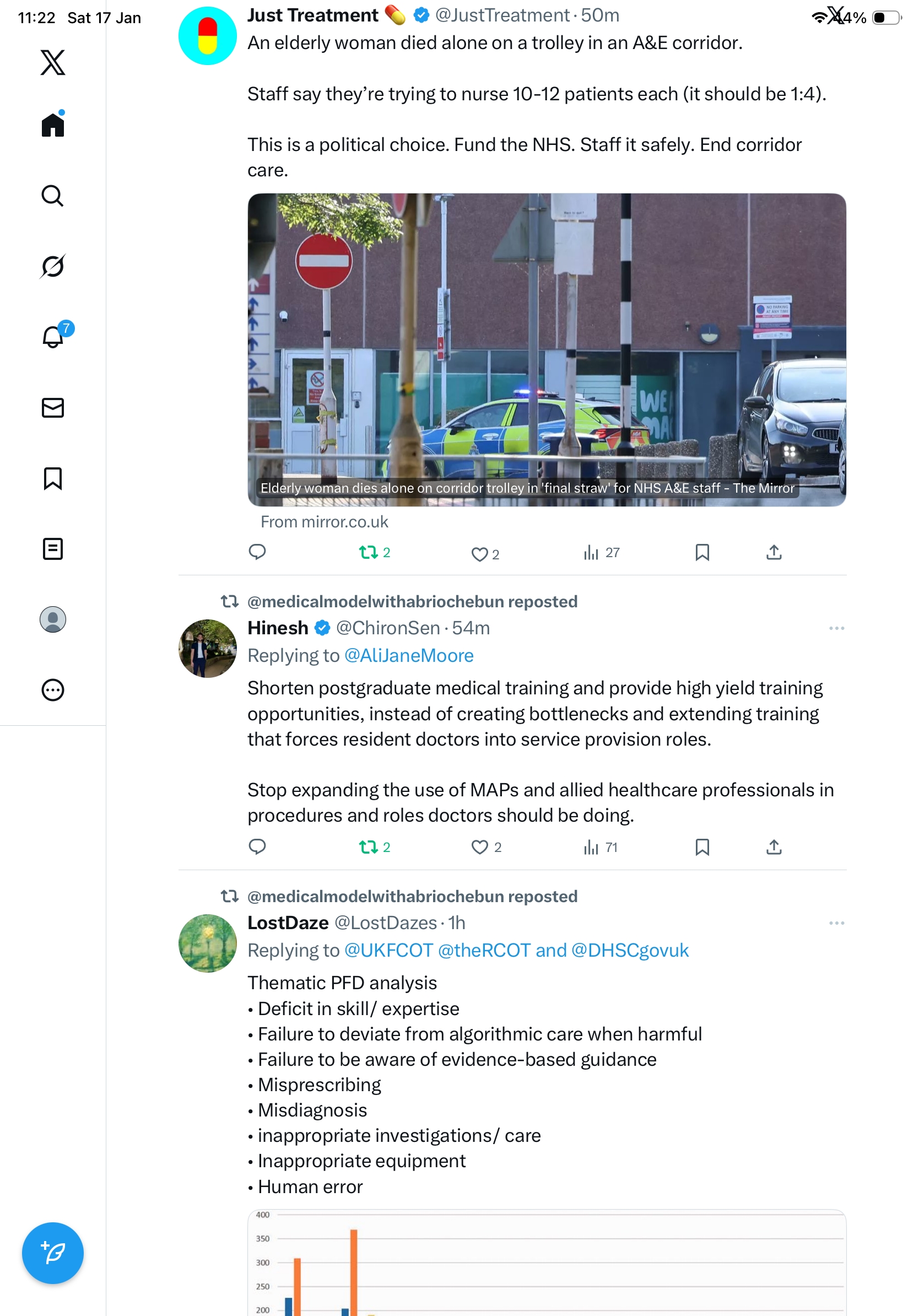Viewport: 919px width, 1316px height.
Task: Open the @AliJaneMoore mention link
Action: point(409,655)
